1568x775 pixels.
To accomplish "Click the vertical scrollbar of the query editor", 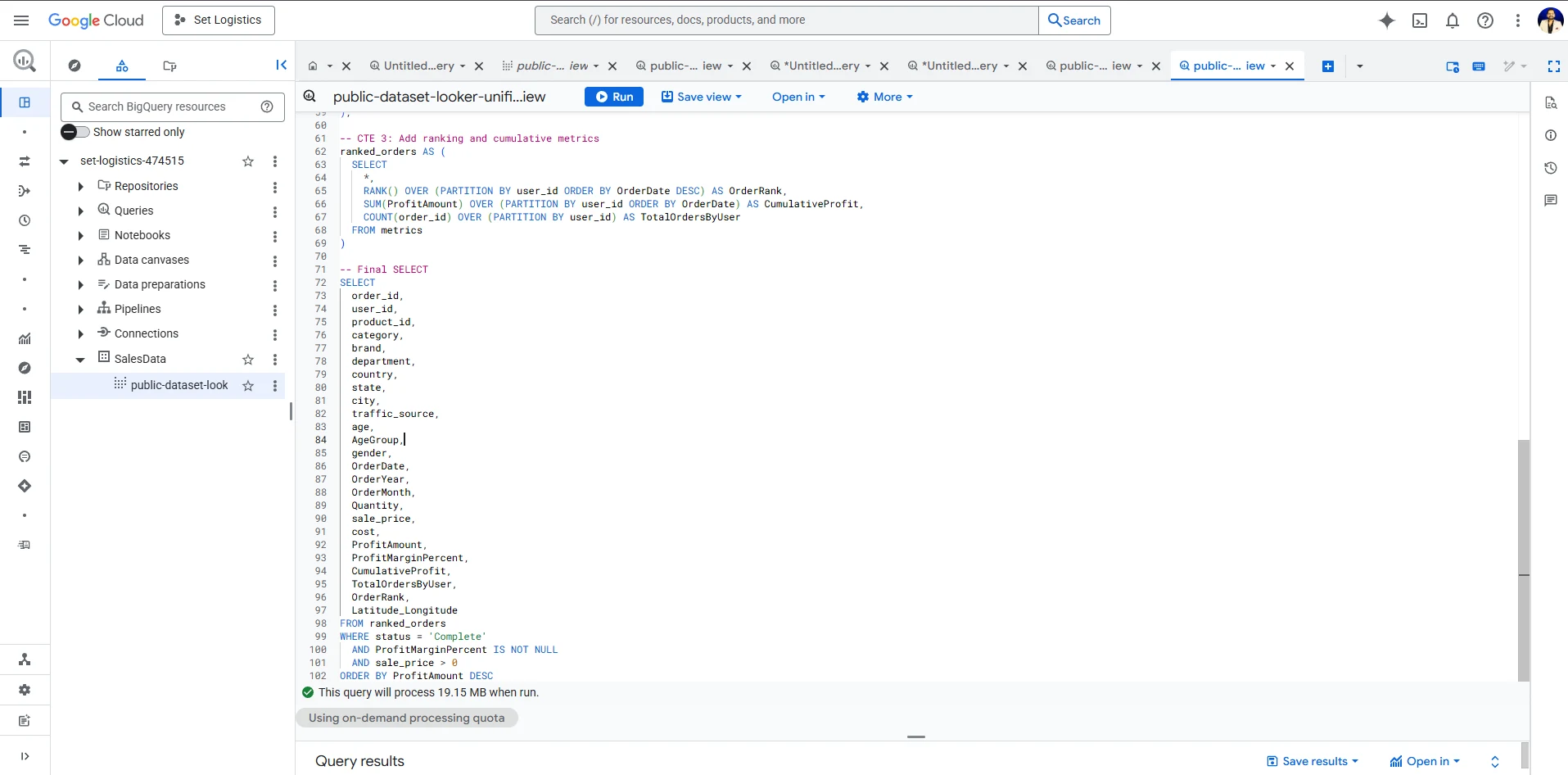I will coord(1524,560).
